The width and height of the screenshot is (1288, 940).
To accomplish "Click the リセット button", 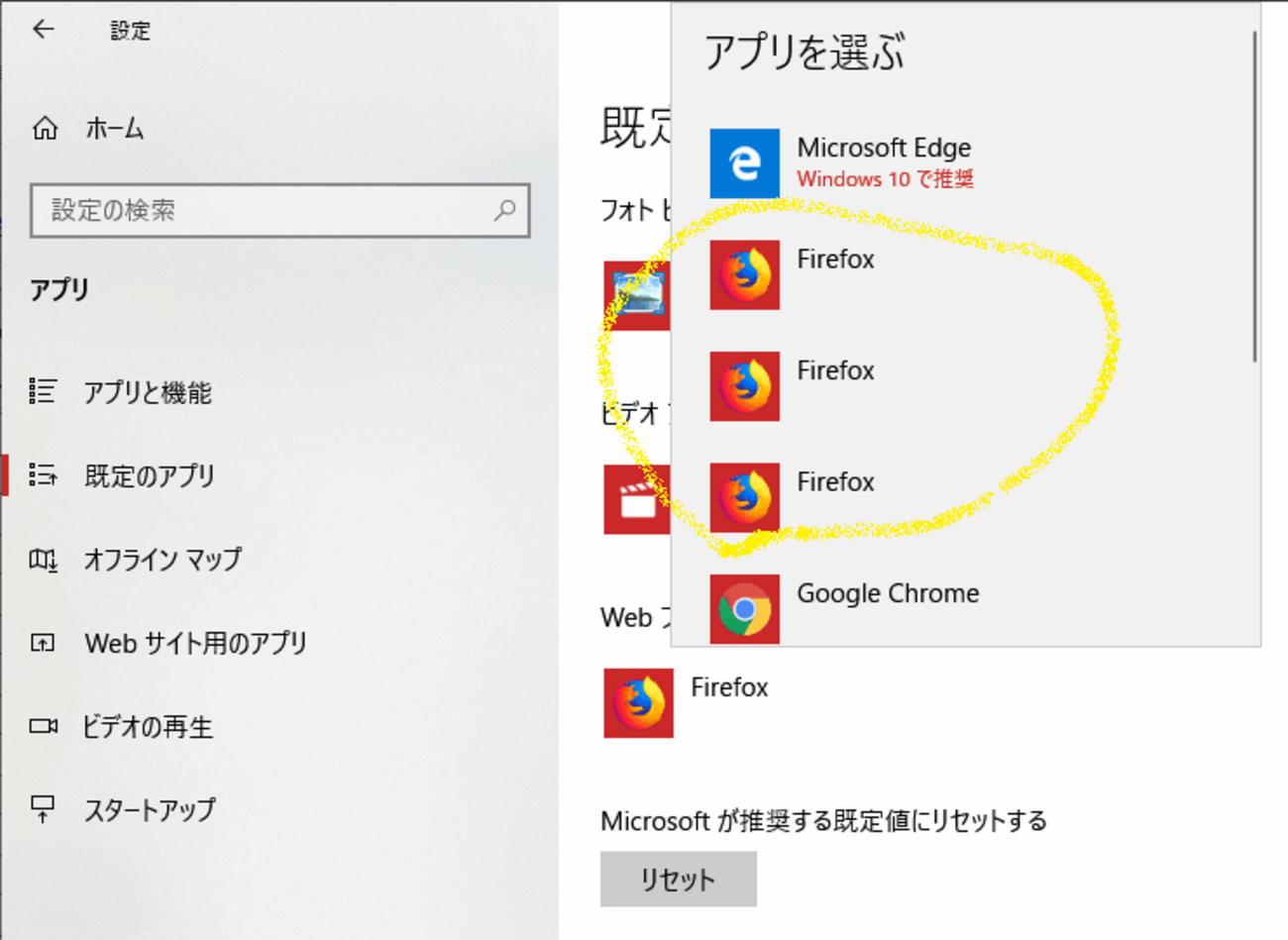I will coord(679,879).
